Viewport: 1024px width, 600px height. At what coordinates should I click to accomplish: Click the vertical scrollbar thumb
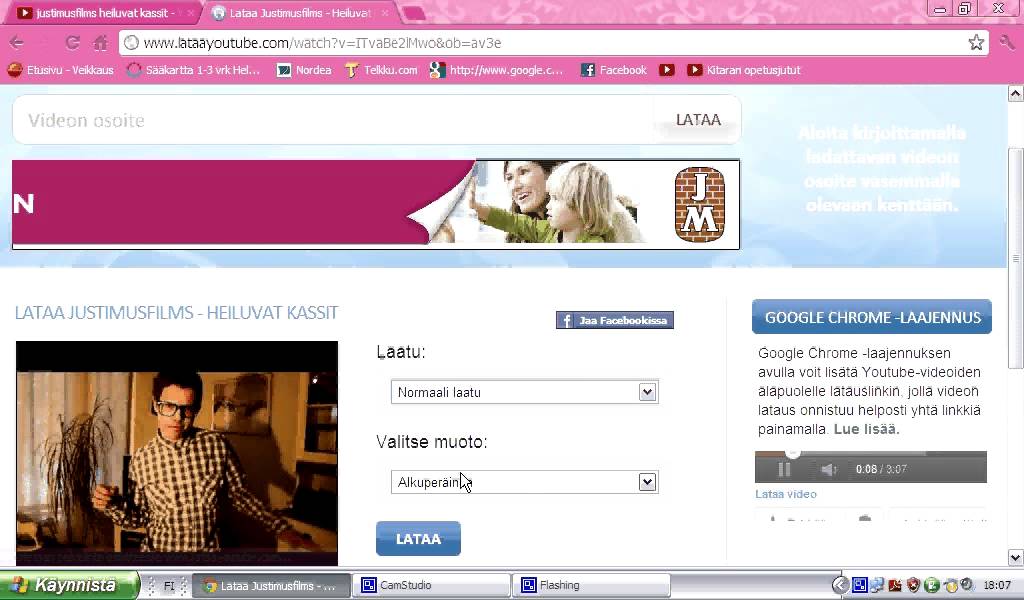point(1016,259)
